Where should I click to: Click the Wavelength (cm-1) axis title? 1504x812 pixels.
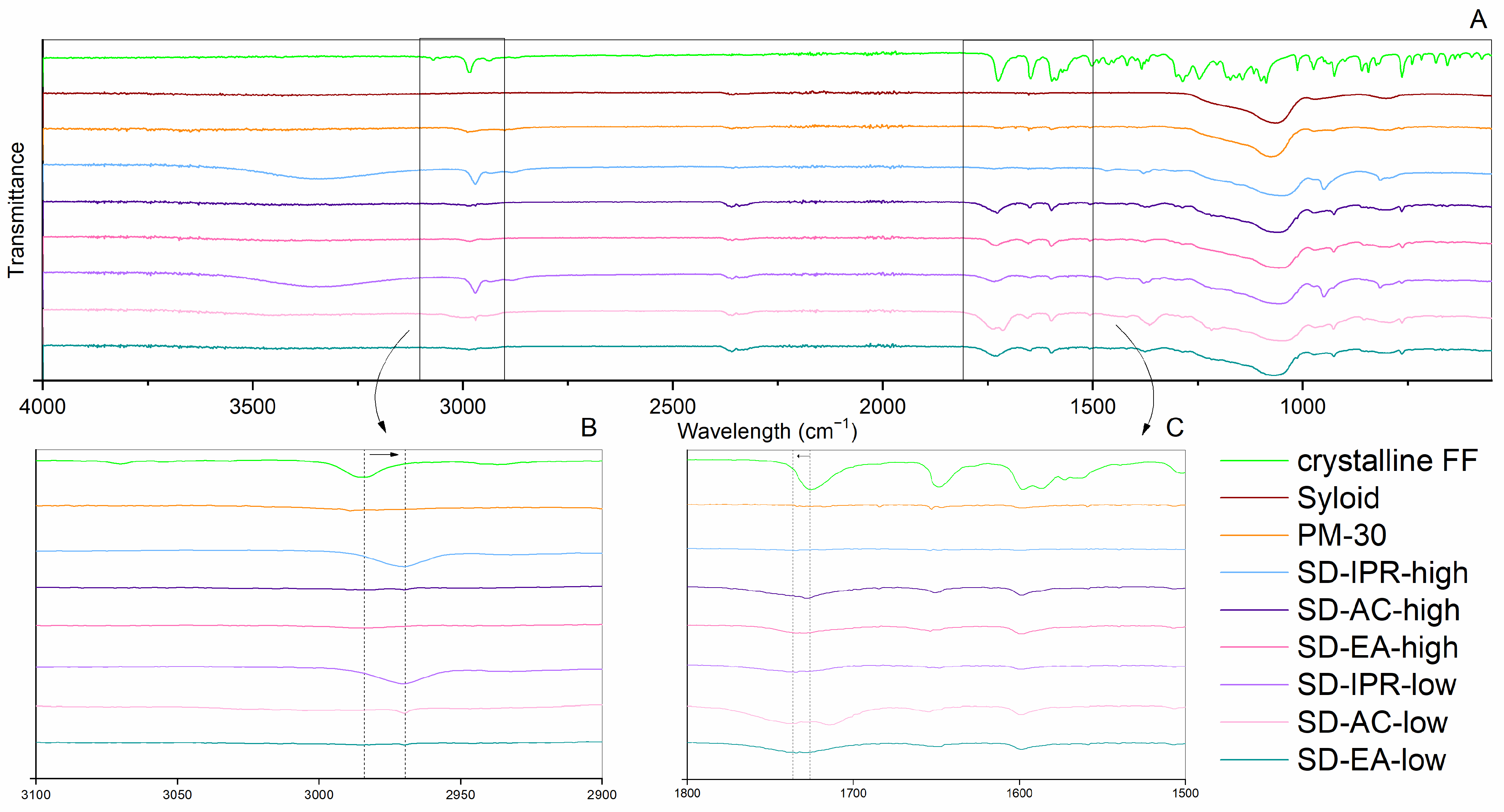tap(767, 431)
